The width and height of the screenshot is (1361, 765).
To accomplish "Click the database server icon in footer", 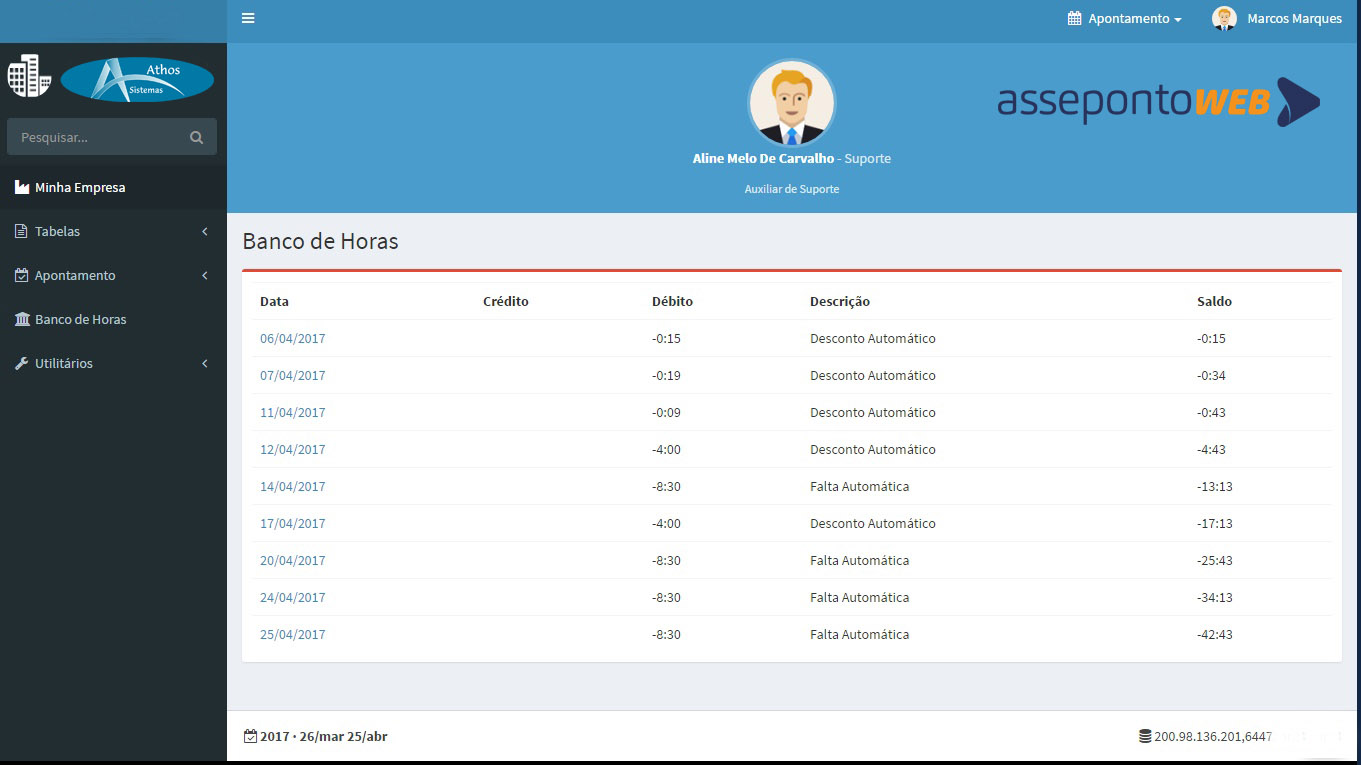I will point(1145,736).
